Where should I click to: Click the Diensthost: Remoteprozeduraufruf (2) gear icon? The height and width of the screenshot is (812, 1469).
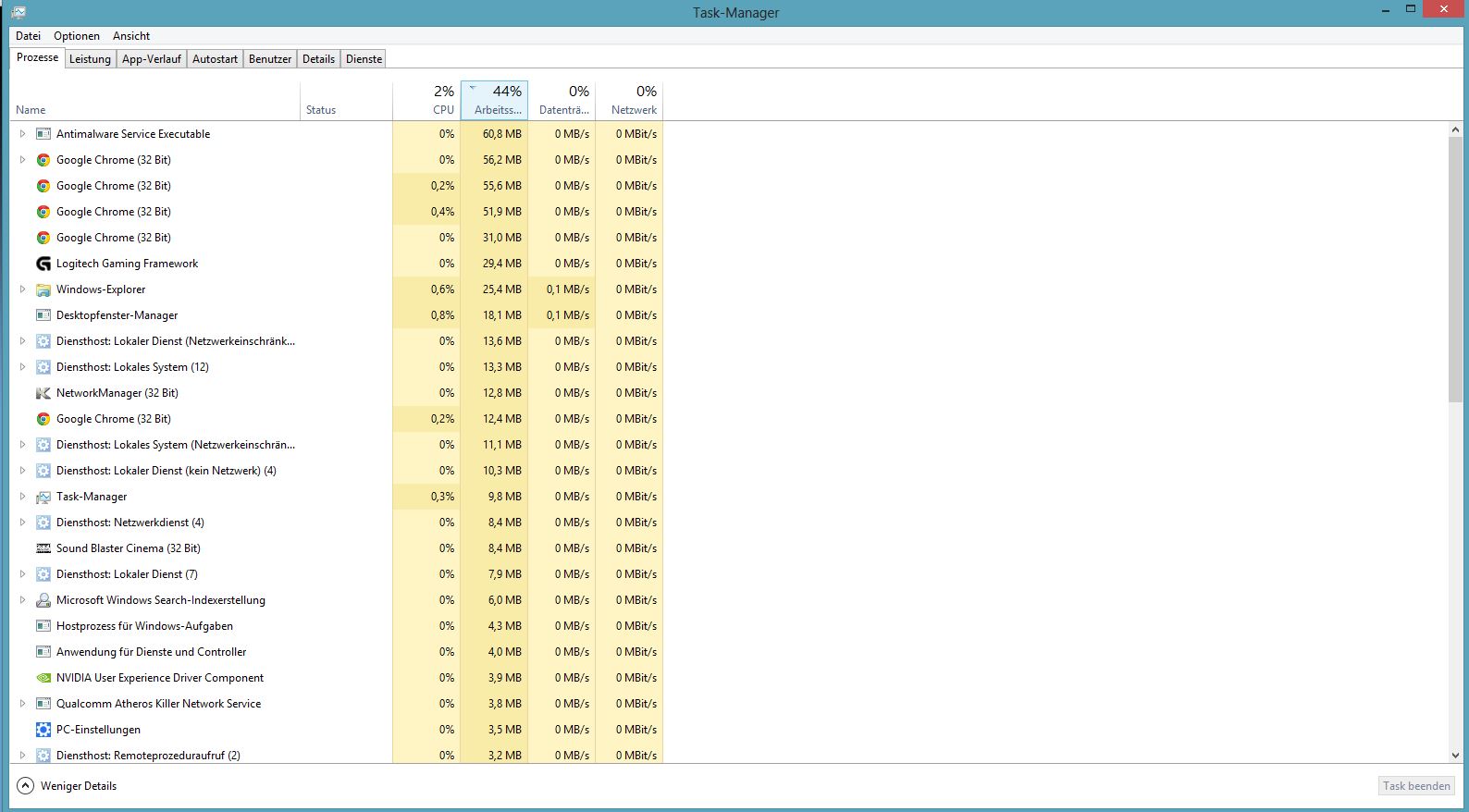tap(43, 756)
